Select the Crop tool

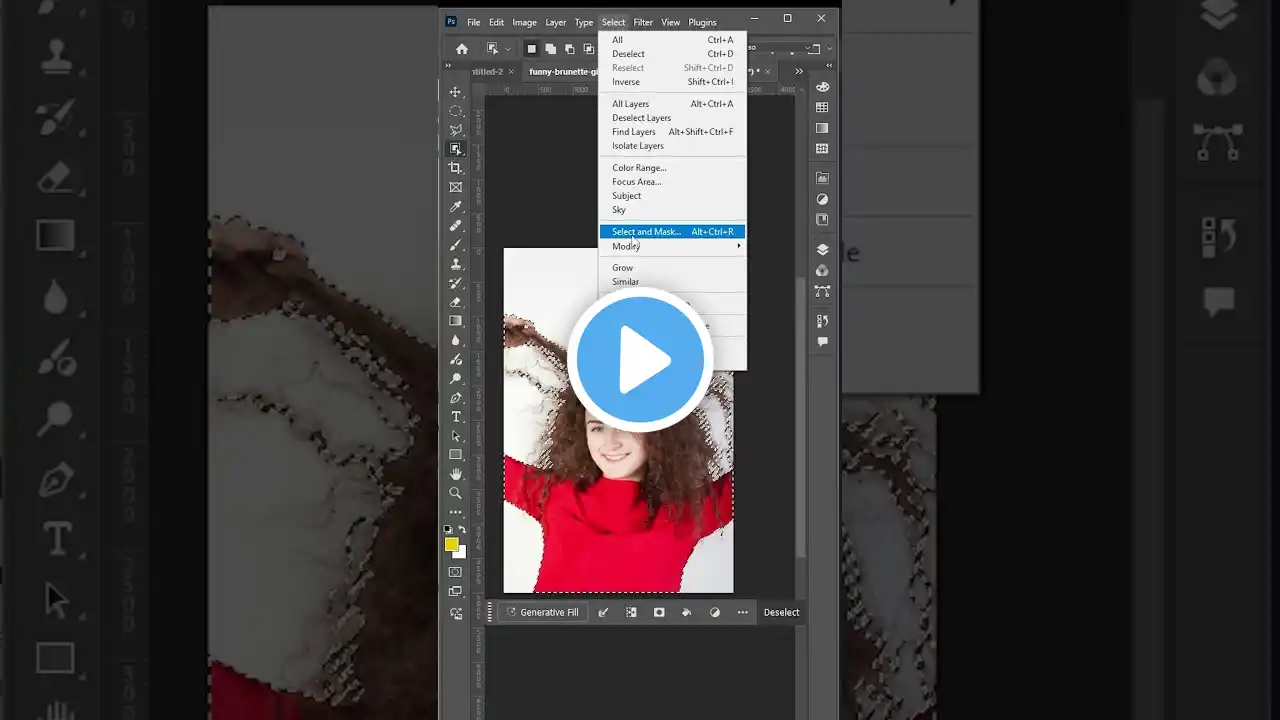(x=456, y=168)
